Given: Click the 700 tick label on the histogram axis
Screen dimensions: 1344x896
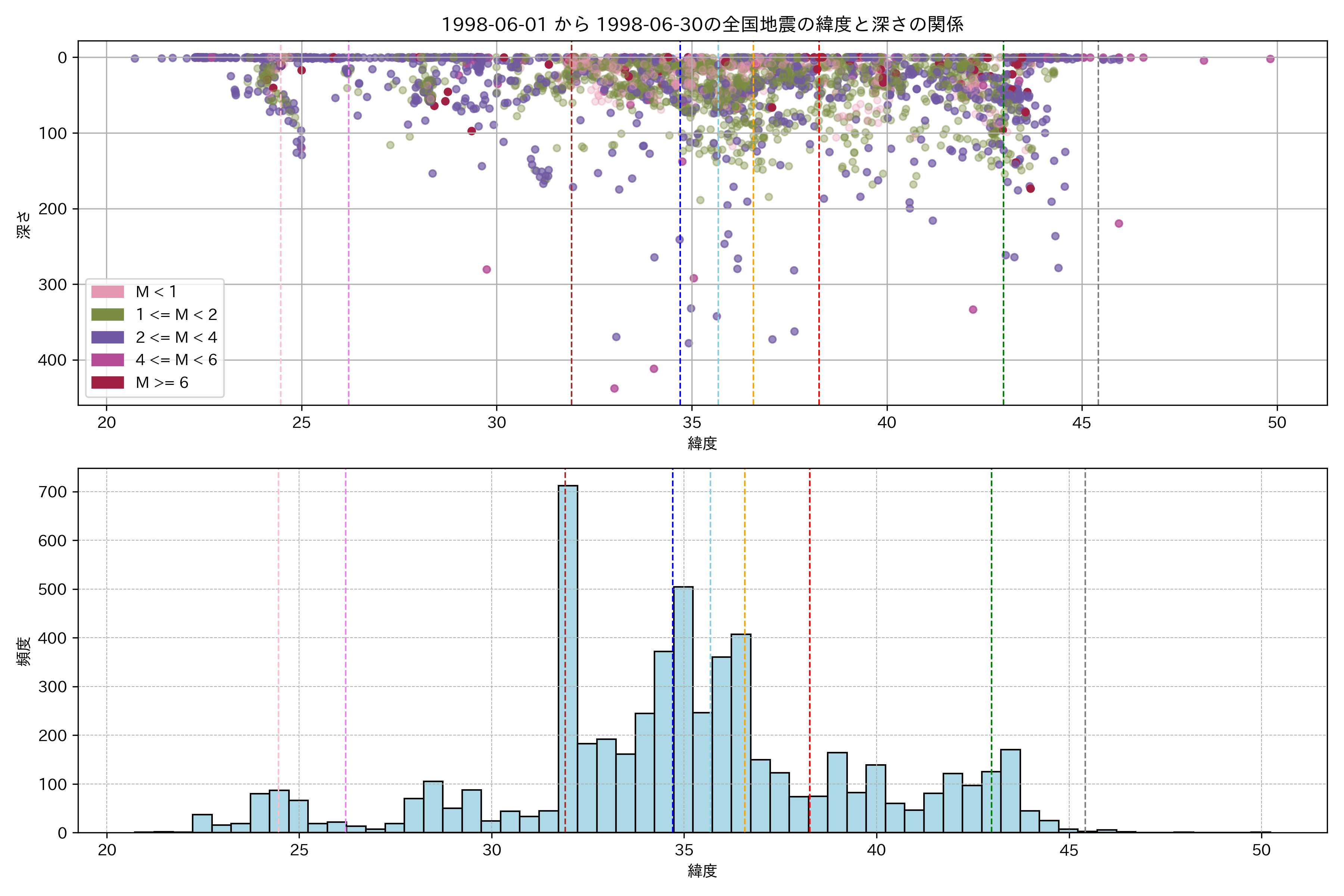Looking at the screenshot, I should pyautogui.click(x=53, y=492).
